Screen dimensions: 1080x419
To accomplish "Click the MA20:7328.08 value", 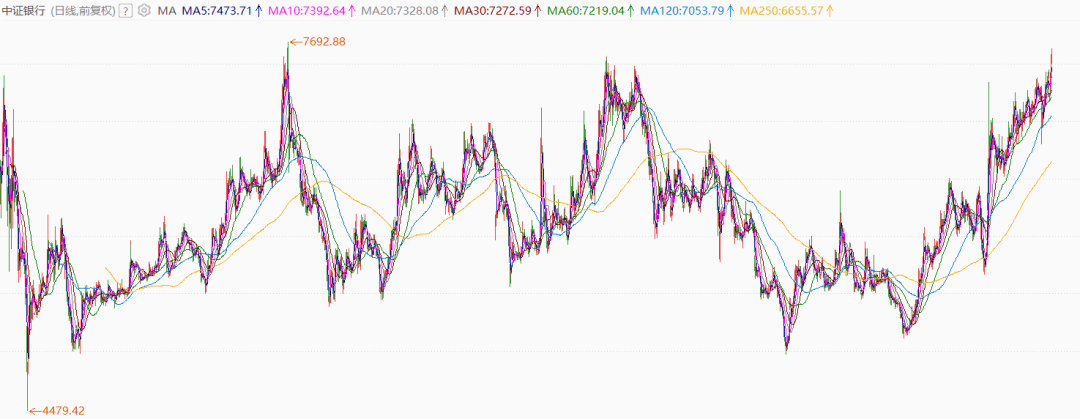I will point(405,10).
